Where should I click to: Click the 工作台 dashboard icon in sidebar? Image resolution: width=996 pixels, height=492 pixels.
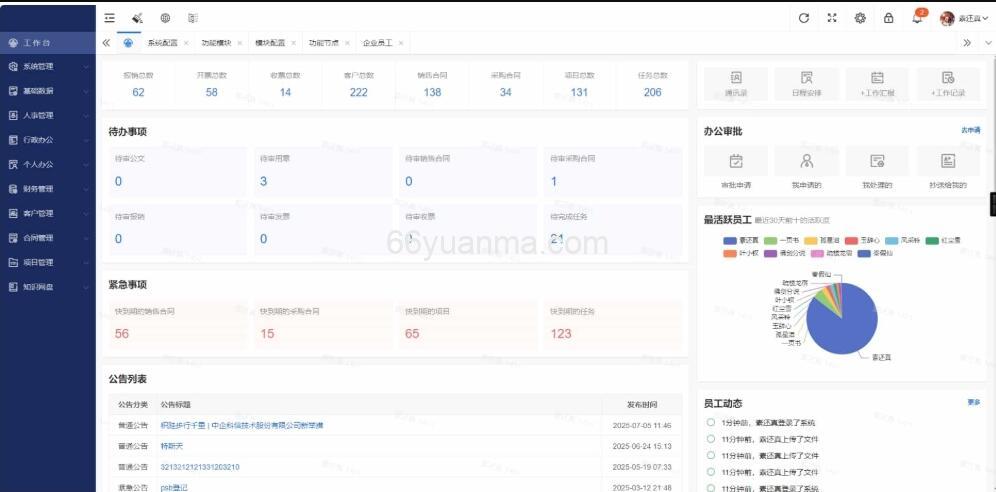pos(13,43)
